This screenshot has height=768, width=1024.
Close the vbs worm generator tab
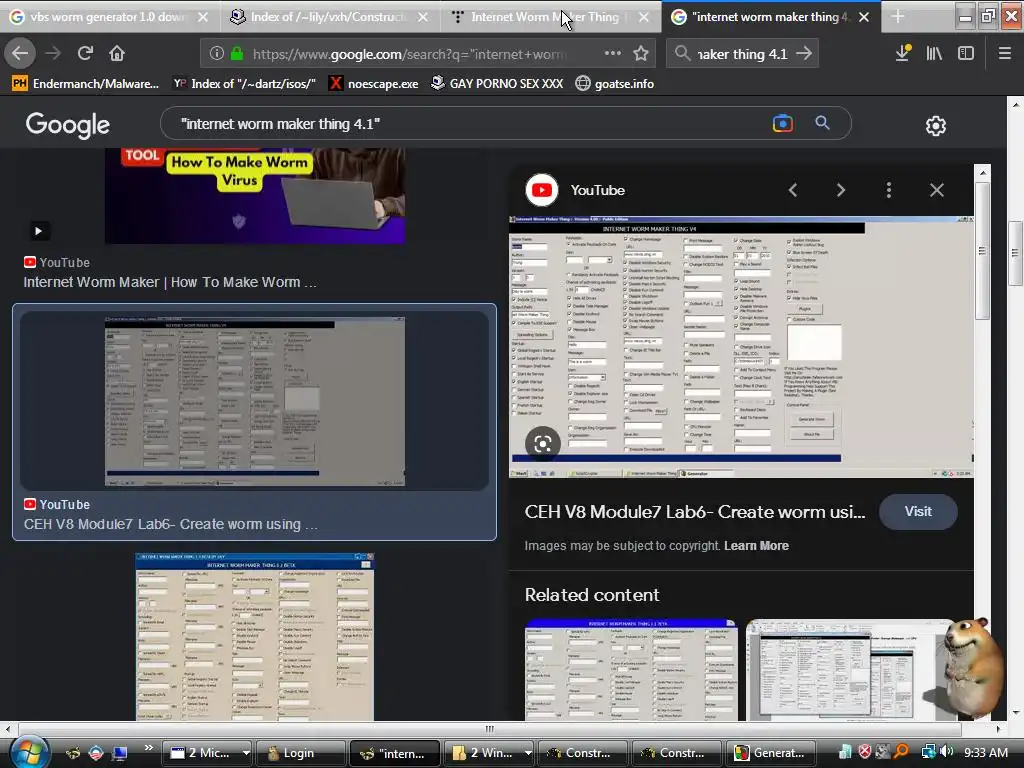202,17
